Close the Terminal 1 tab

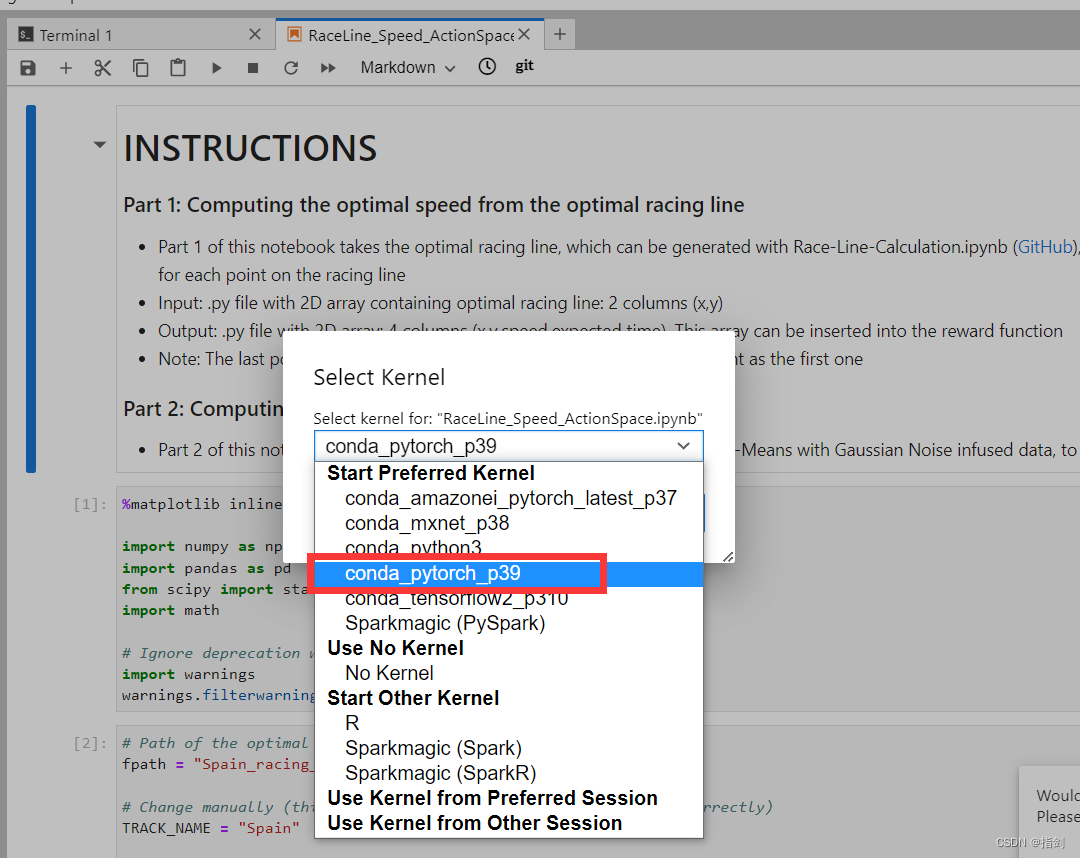(255, 34)
